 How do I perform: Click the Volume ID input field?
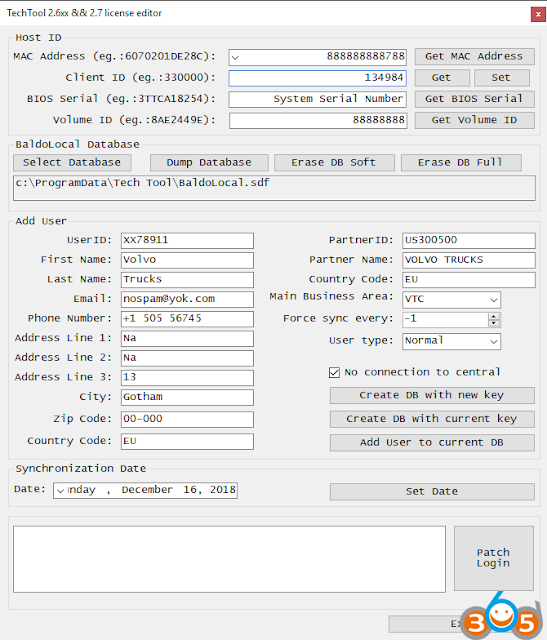click(x=318, y=120)
